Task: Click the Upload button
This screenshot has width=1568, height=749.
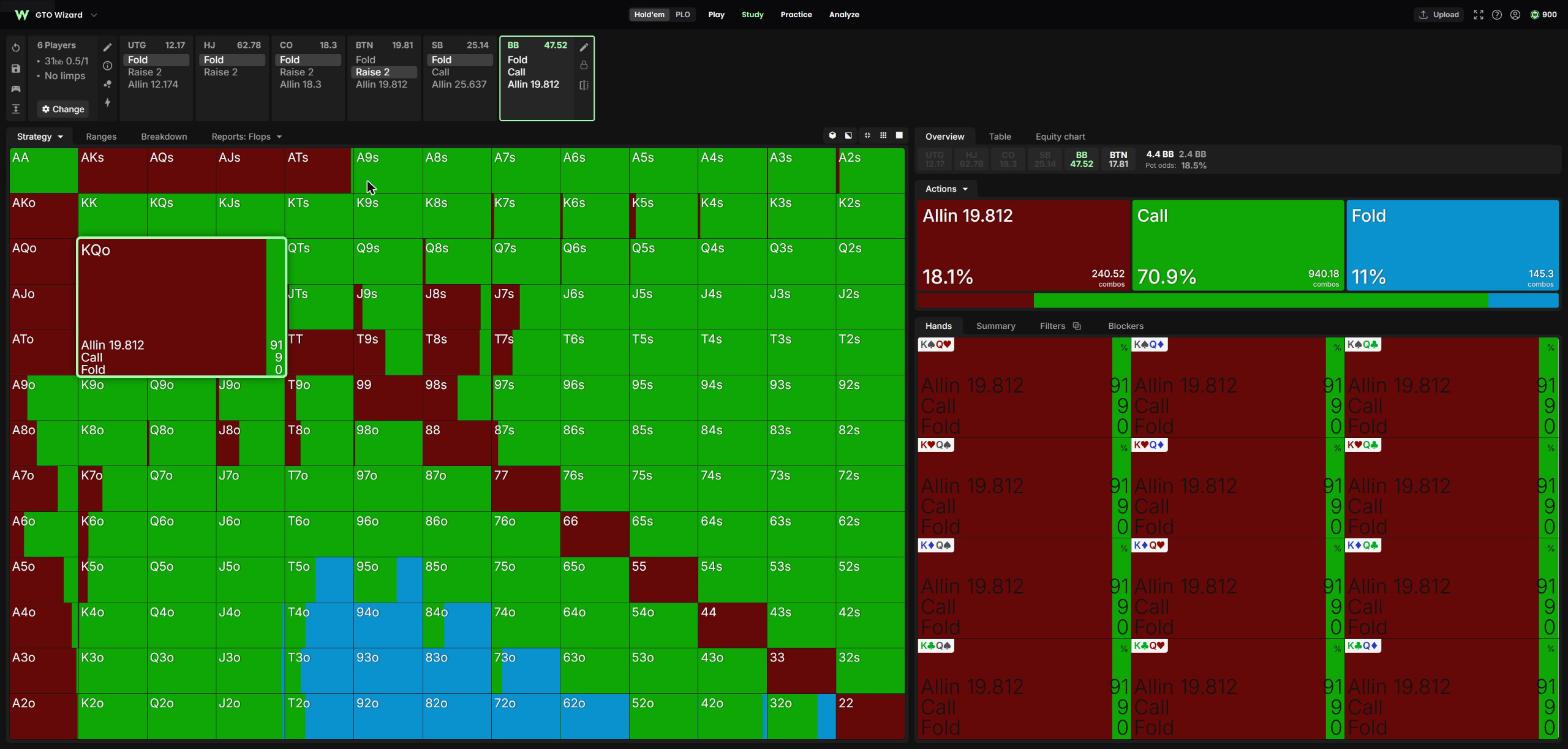Action: (x=1439, y=15)
